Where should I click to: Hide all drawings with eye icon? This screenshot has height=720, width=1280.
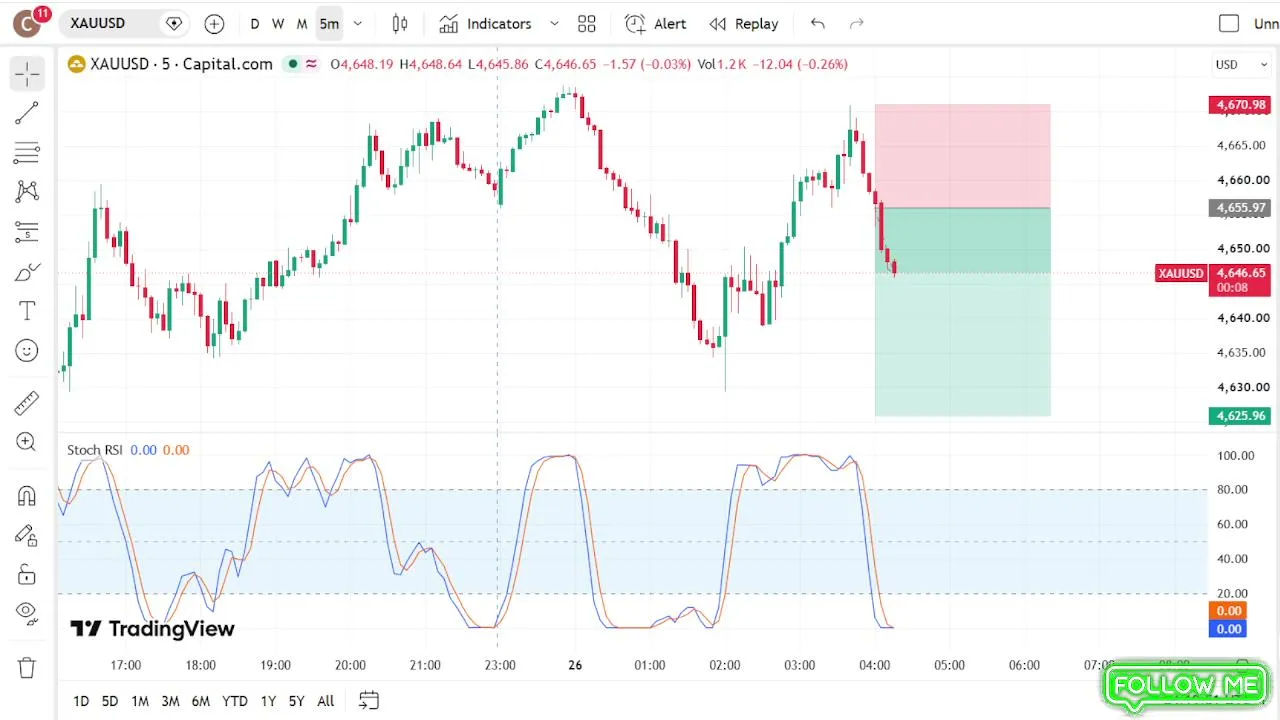pyautogui.click(x=26, y=612)
